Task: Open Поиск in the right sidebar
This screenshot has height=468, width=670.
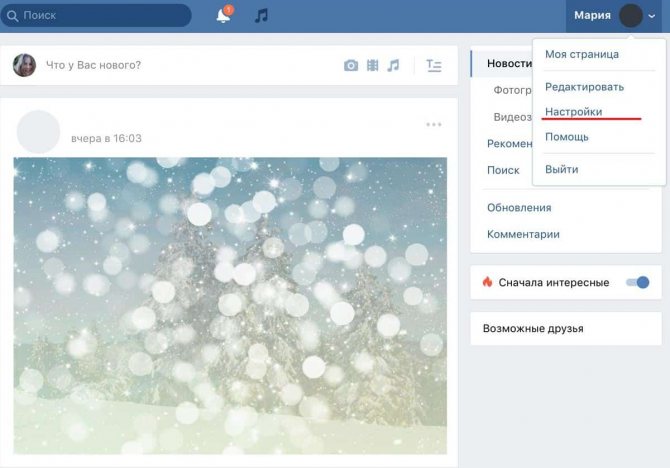Action: 503,170
